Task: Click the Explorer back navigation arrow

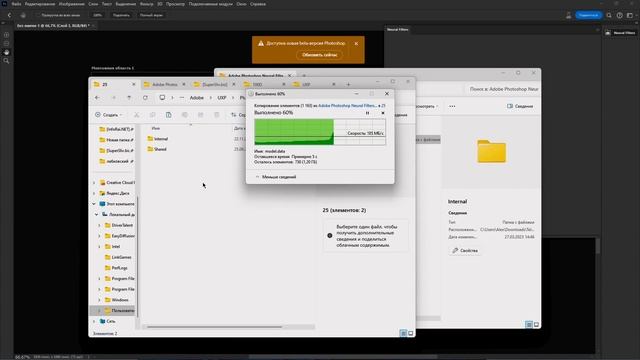Action: (97, 98)
